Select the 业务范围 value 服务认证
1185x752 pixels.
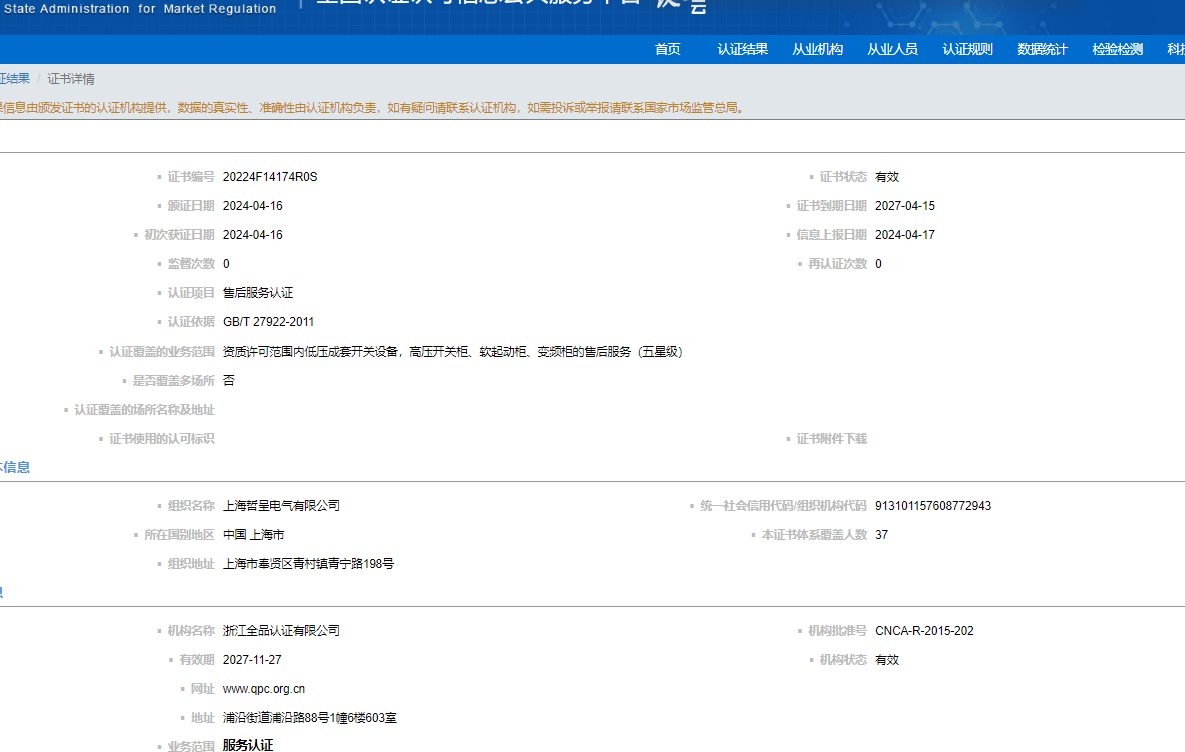248,745
